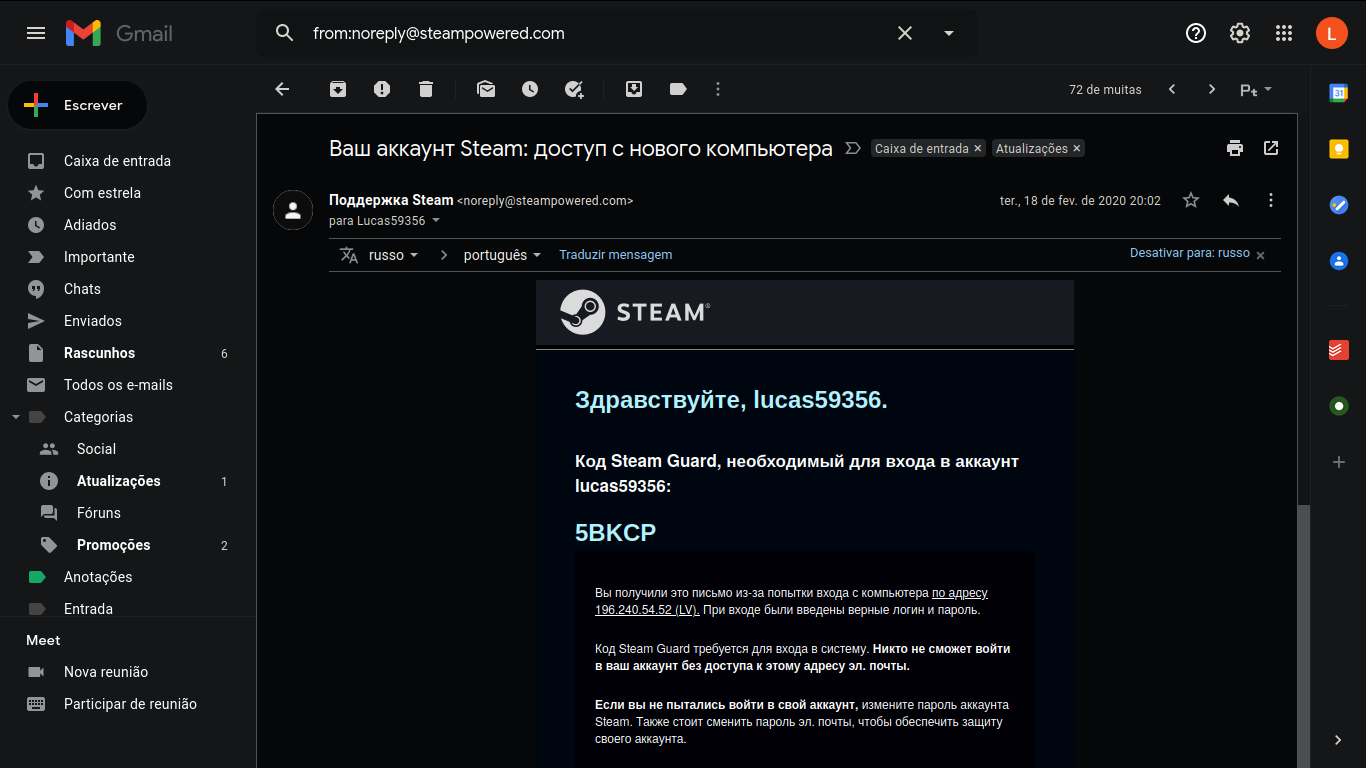Reply to the Steam message
Image resolution: width=1366 pixels, height=768 pixels.
coord(1231,200)
